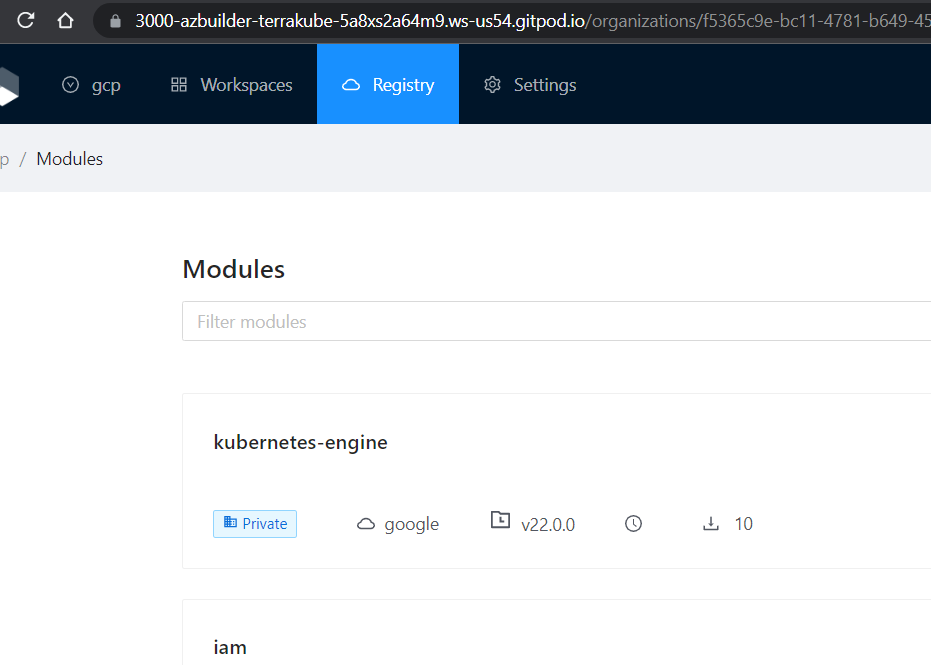Reload the page with the browser refresh icon
931x665 pixels.
[x=26, y=20]
